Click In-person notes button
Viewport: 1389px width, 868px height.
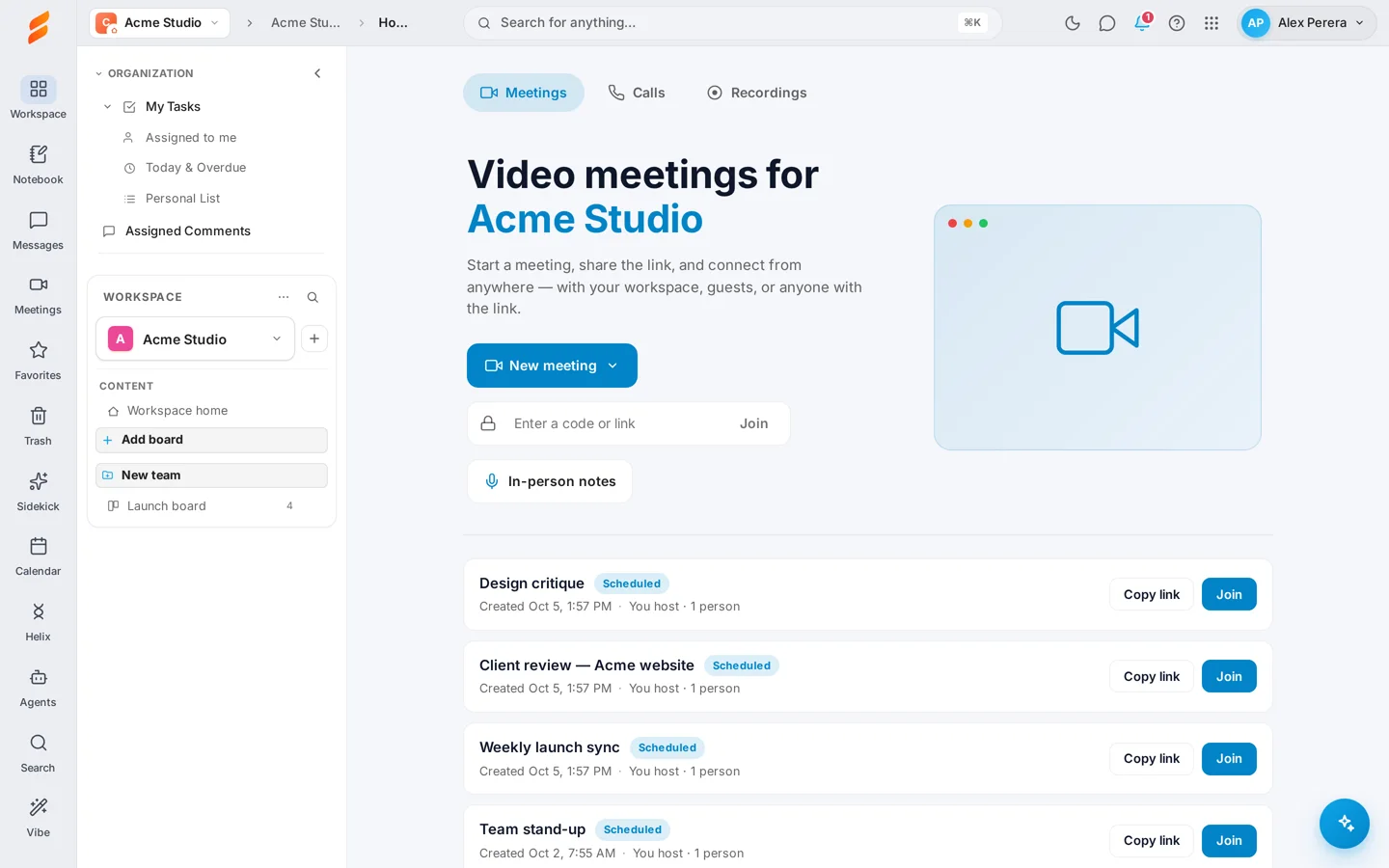click(x=550, y=481)
